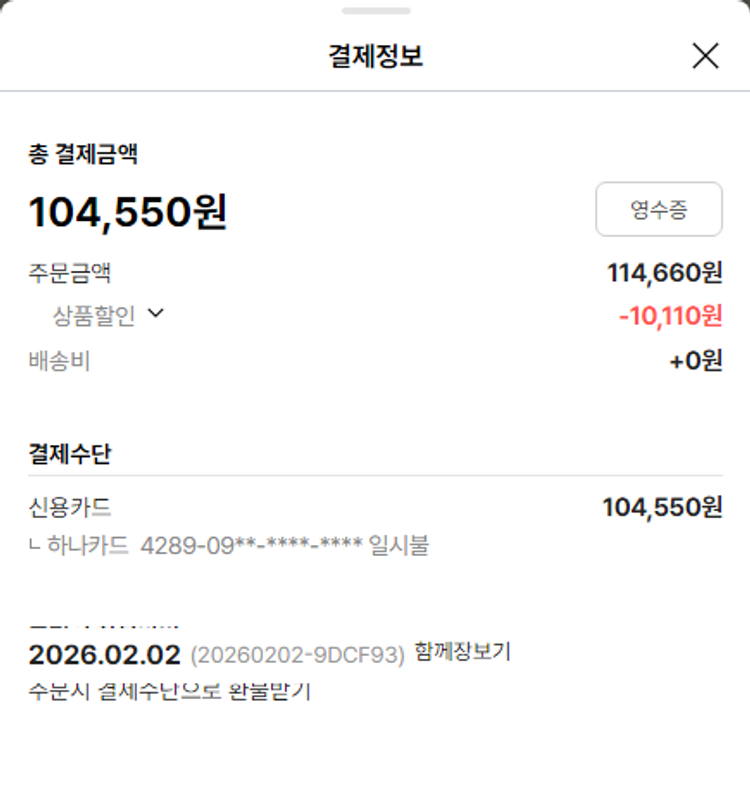Select the 총 결제금액 heading
Viewport: 750px width, 810px height.
point(83,154)
